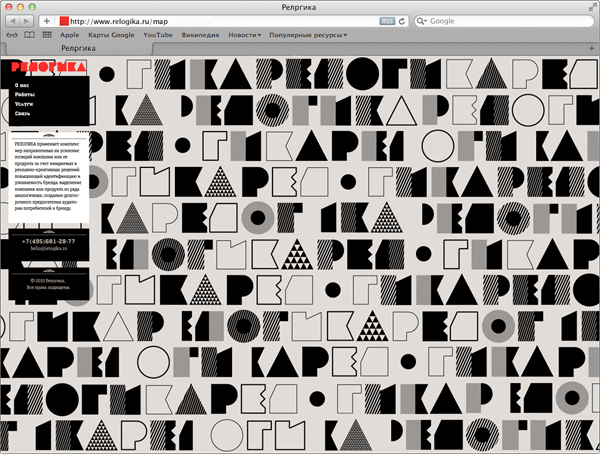
Task: Expand the Новости bookmarks folder
Action: click(x=244, y=35)
